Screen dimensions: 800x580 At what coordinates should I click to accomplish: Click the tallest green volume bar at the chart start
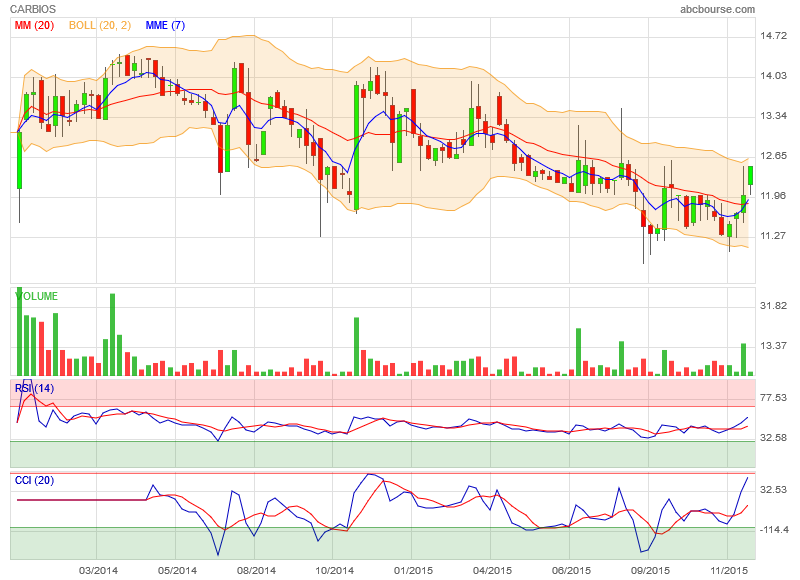[x=19, y=332]
